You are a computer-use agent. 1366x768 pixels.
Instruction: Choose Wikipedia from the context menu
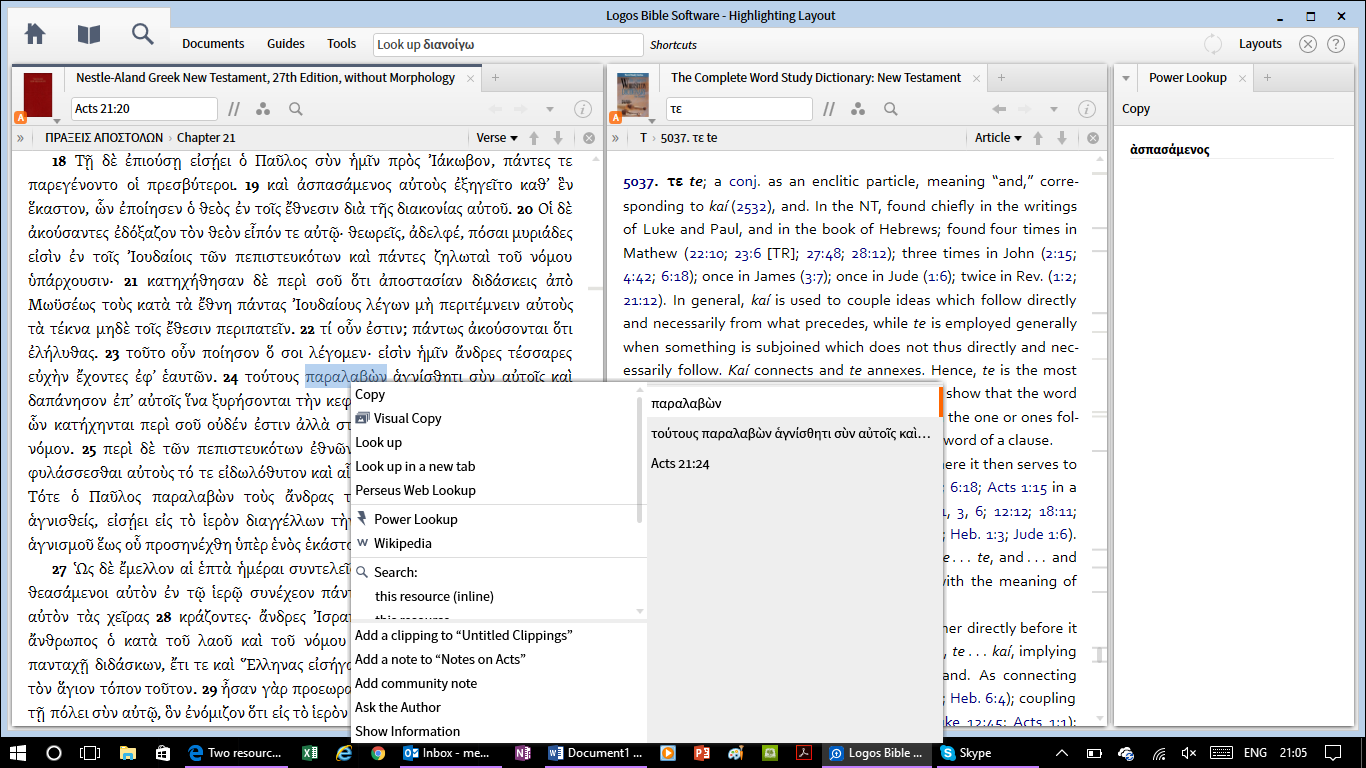pyautogui.click(x=496, y=543)
